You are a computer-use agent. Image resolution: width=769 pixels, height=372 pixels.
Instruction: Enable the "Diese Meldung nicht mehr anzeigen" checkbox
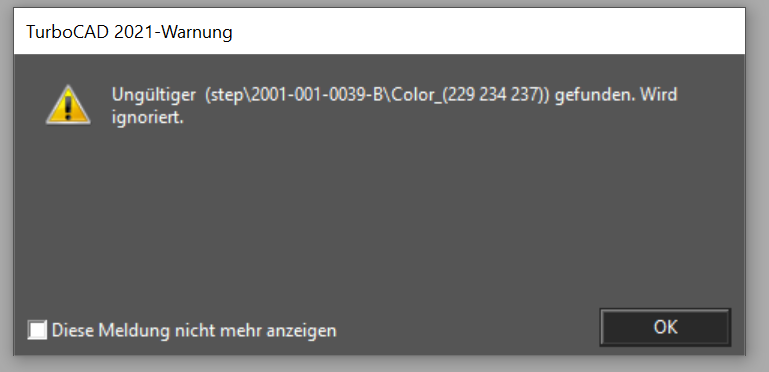coord(37,330)
